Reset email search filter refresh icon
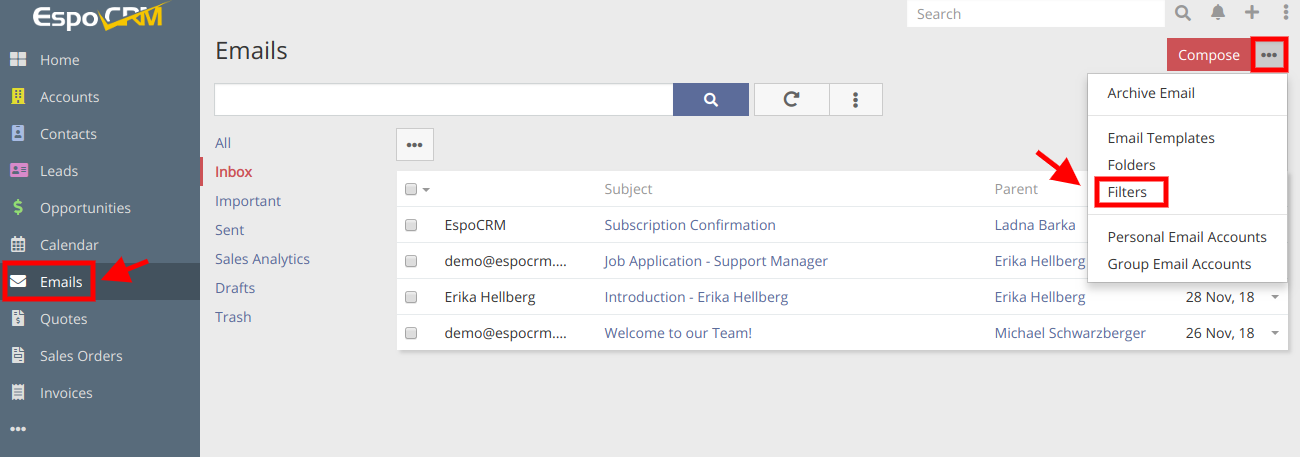Image resolution: width=1300 pixels, height=457 pixels. 791,99
